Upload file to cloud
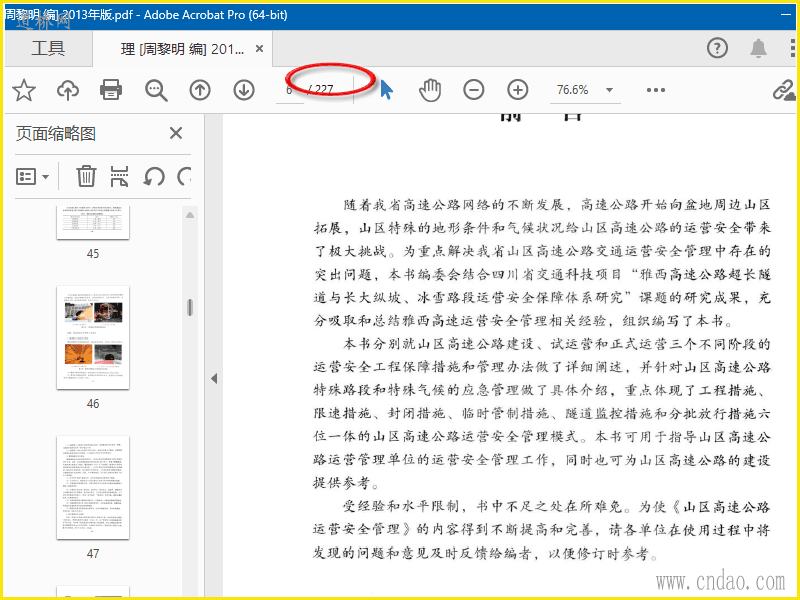Image resolution: width=800 pixels, height=600 pixels. pyautogui.click(x=68, y=90)
